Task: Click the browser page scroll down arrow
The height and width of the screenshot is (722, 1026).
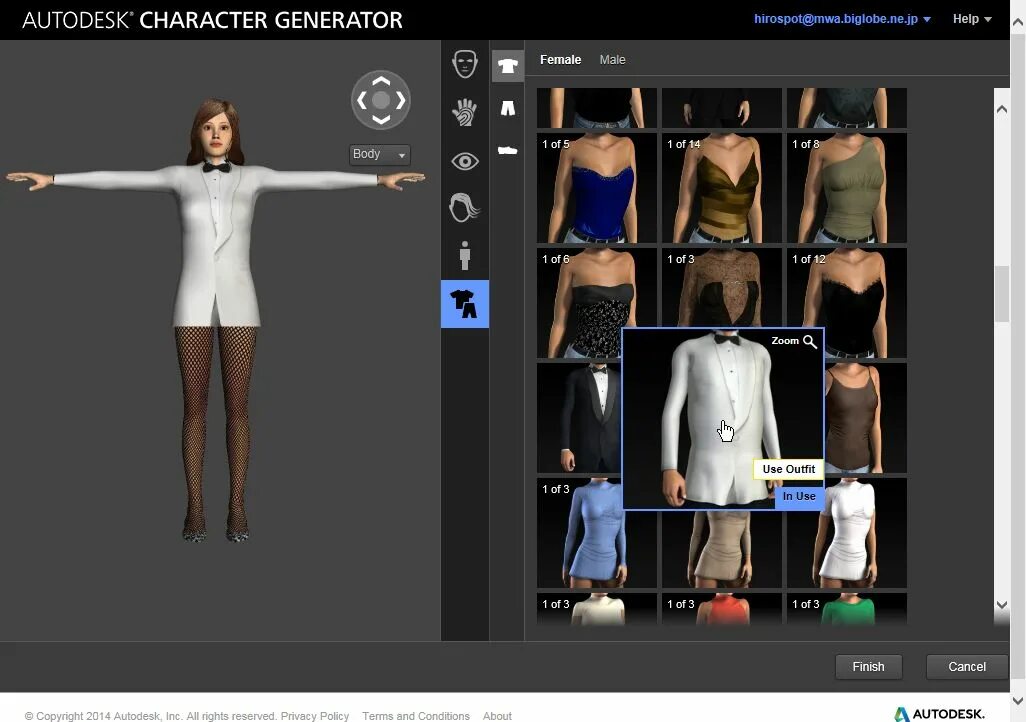Action: coord(1018,701)
